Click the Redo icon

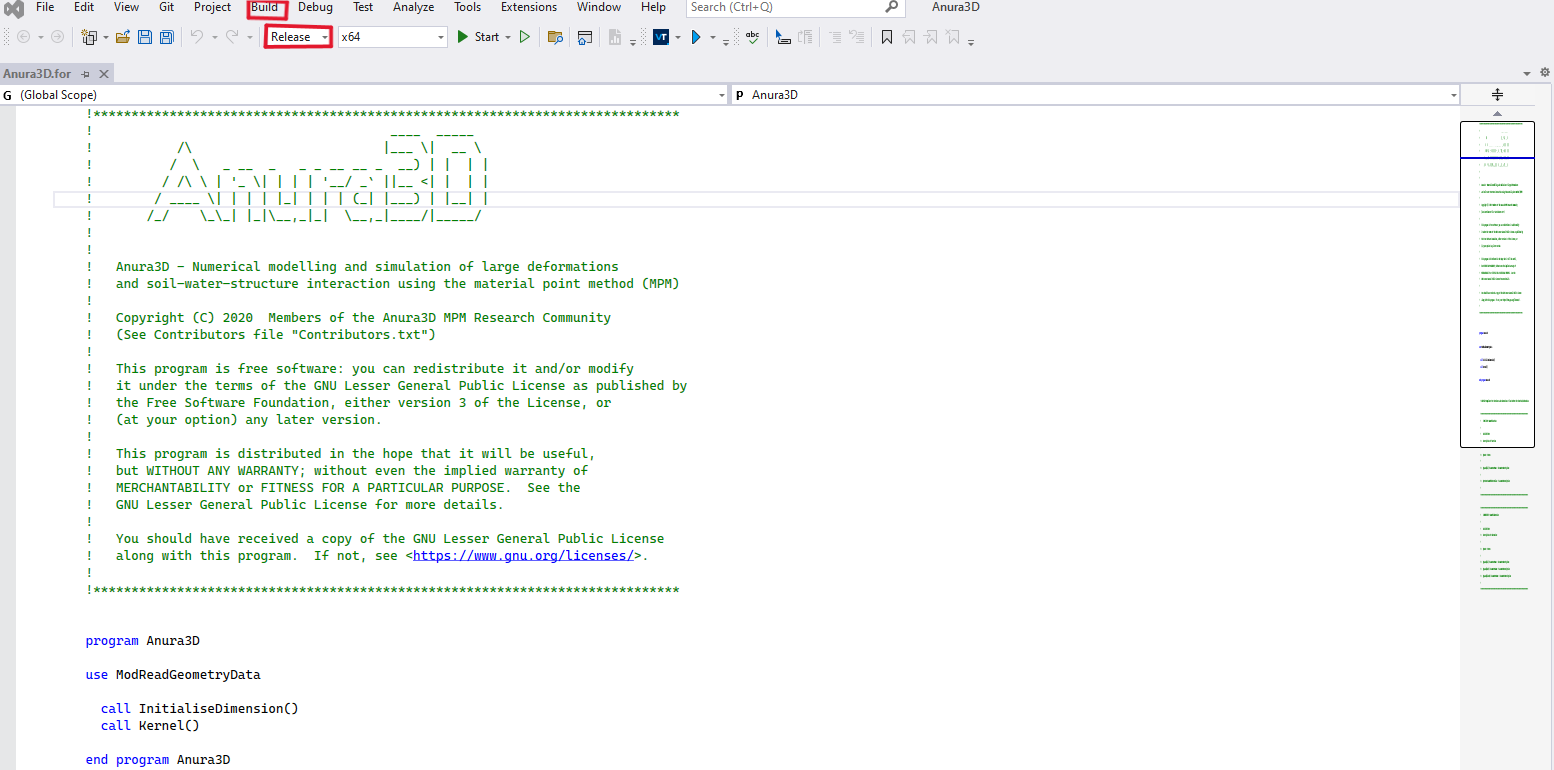point(232,36)
